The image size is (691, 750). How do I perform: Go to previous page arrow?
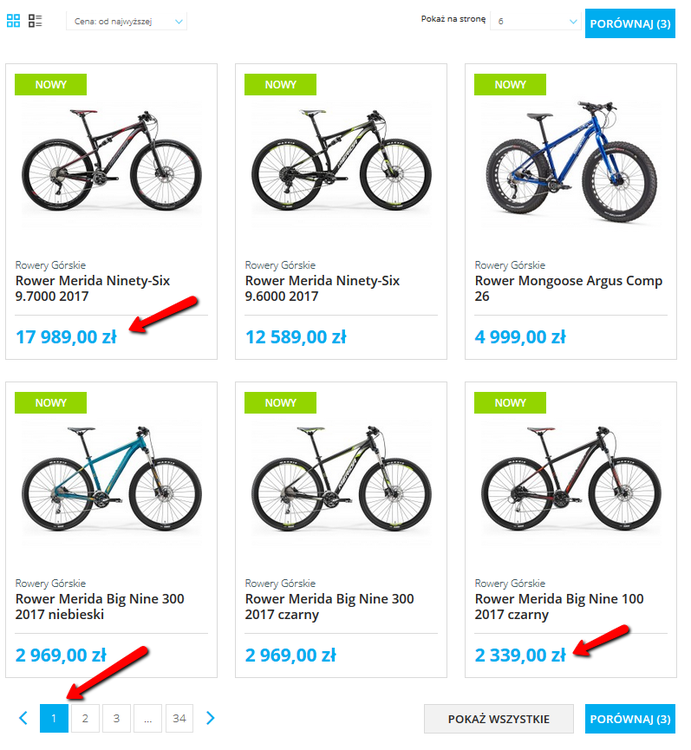(x=23, y=718)
